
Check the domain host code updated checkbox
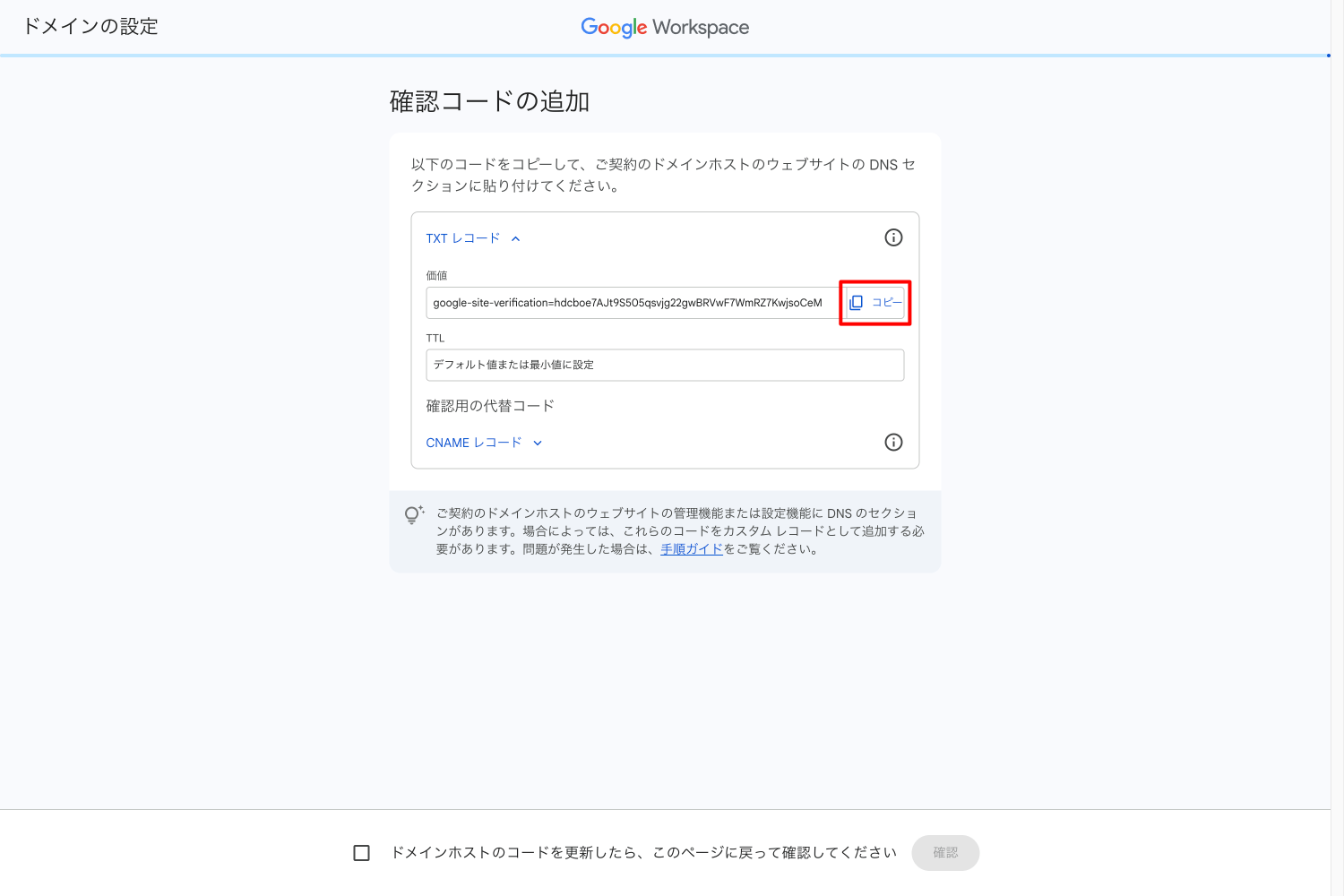tap(362, 853)
